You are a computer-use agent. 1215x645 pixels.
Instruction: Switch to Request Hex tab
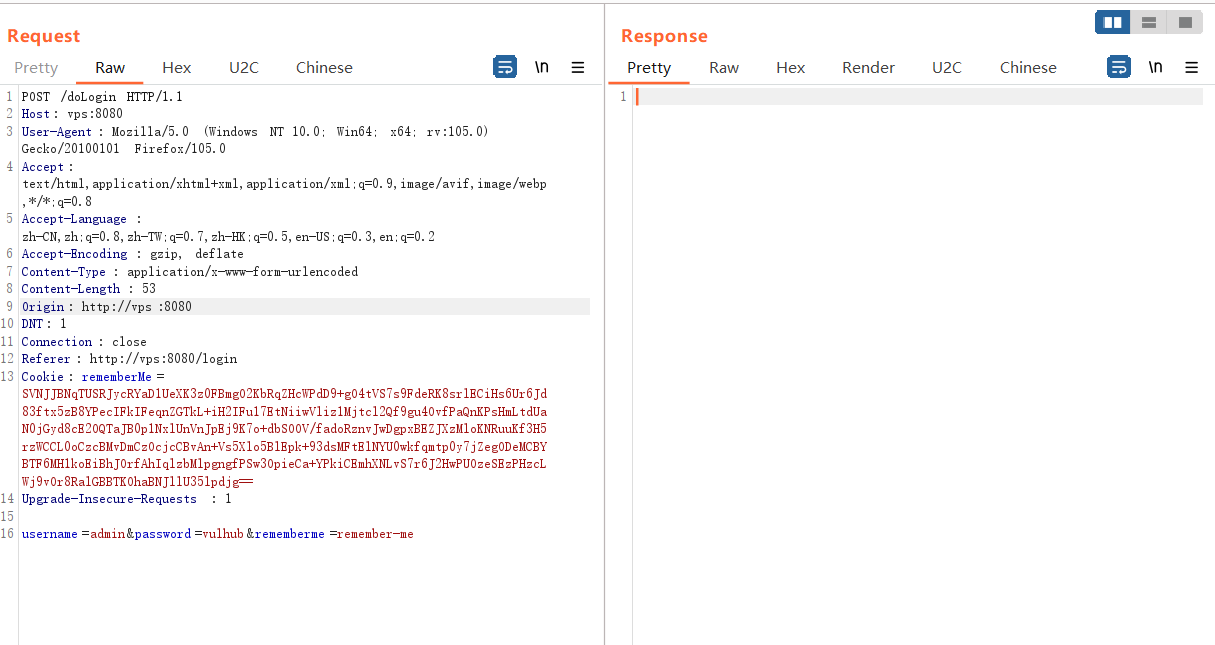[x=177, y=68]
